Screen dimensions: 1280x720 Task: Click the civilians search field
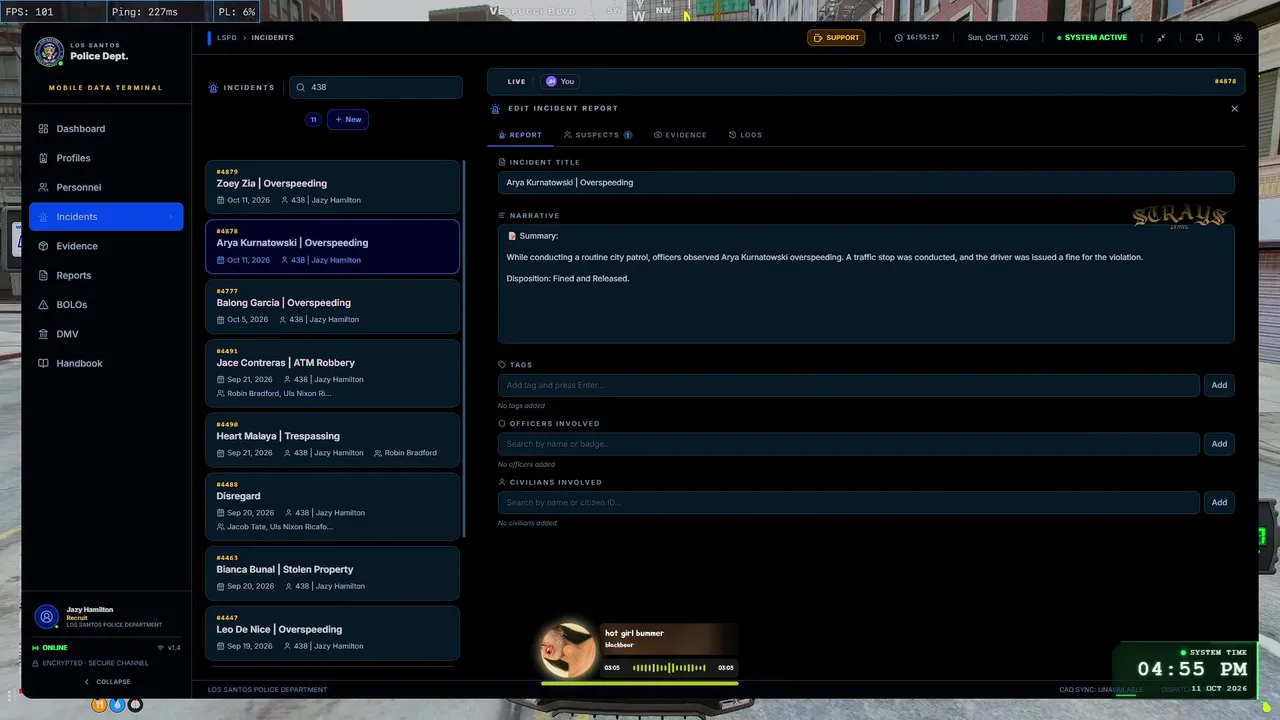[849, 502]
